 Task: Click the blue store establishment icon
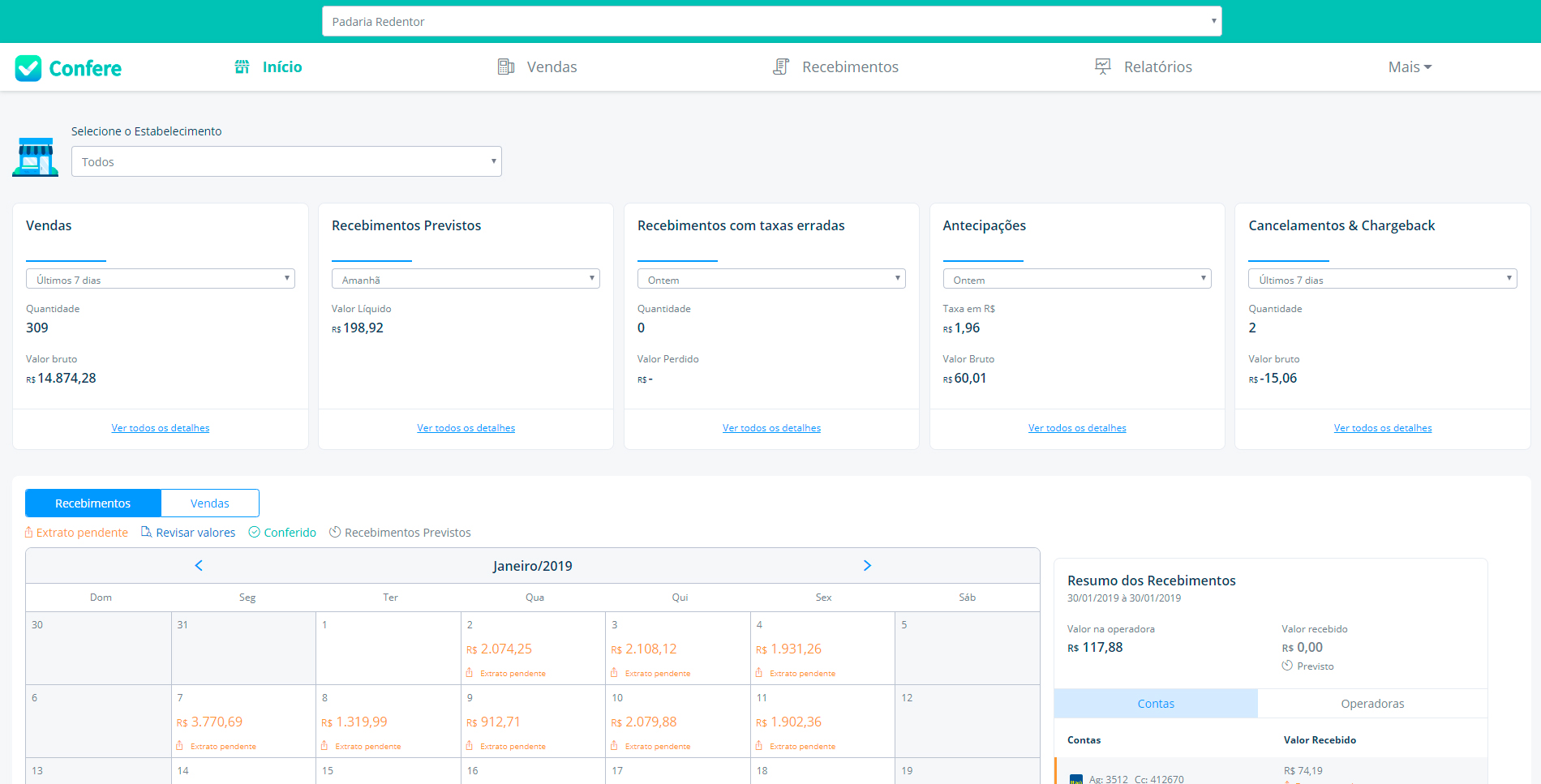click(x=36, y=156)
